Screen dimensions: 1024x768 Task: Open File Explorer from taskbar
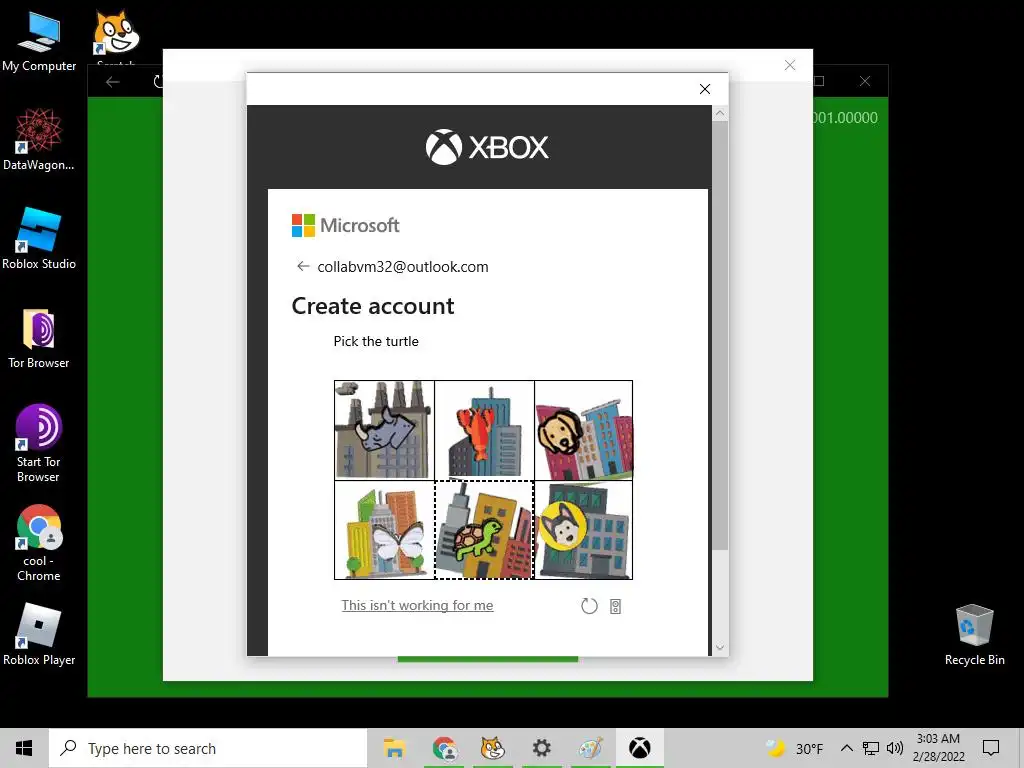[x=394, y=748]
